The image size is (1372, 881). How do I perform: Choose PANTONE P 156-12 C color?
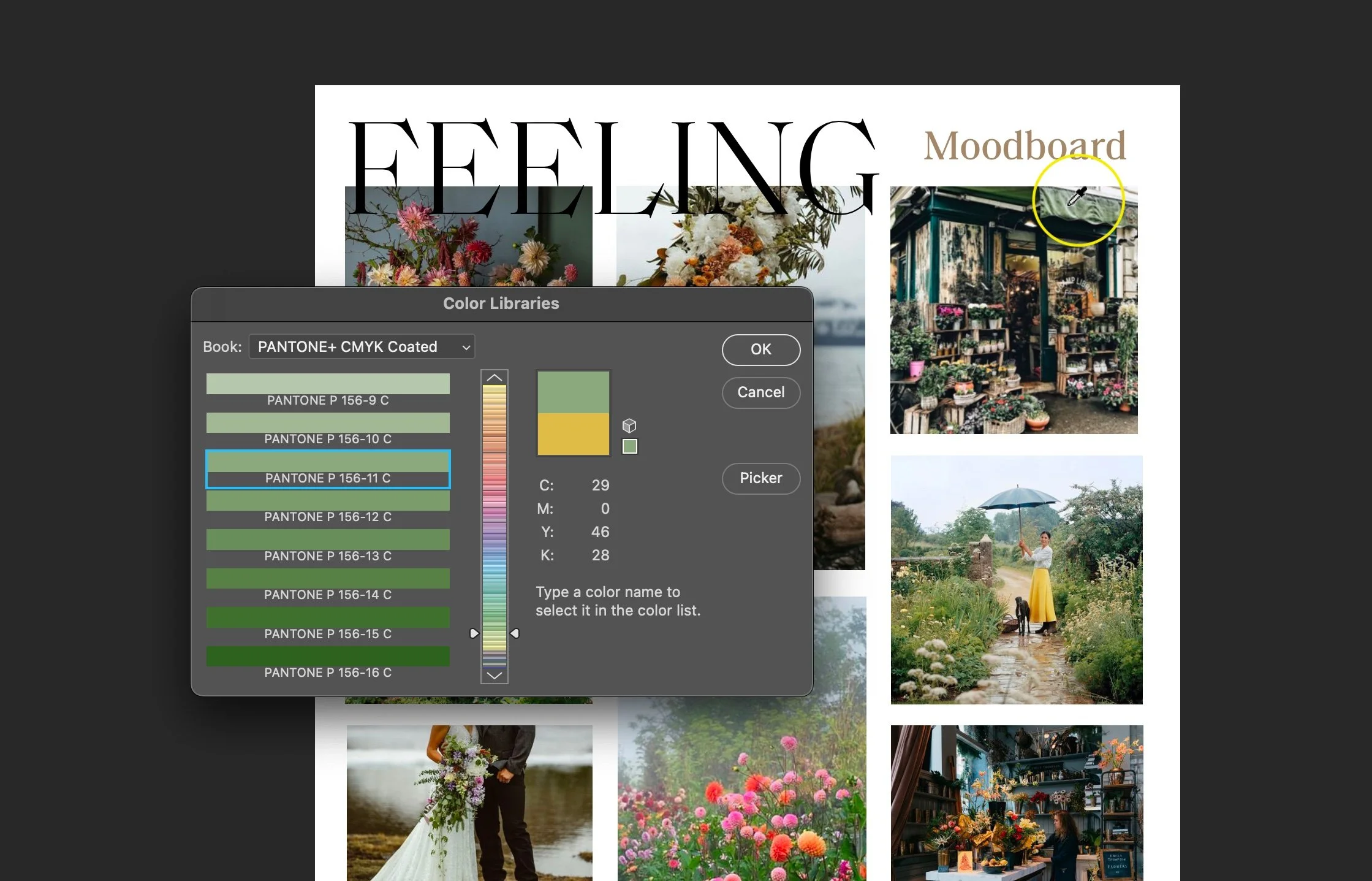328,501
